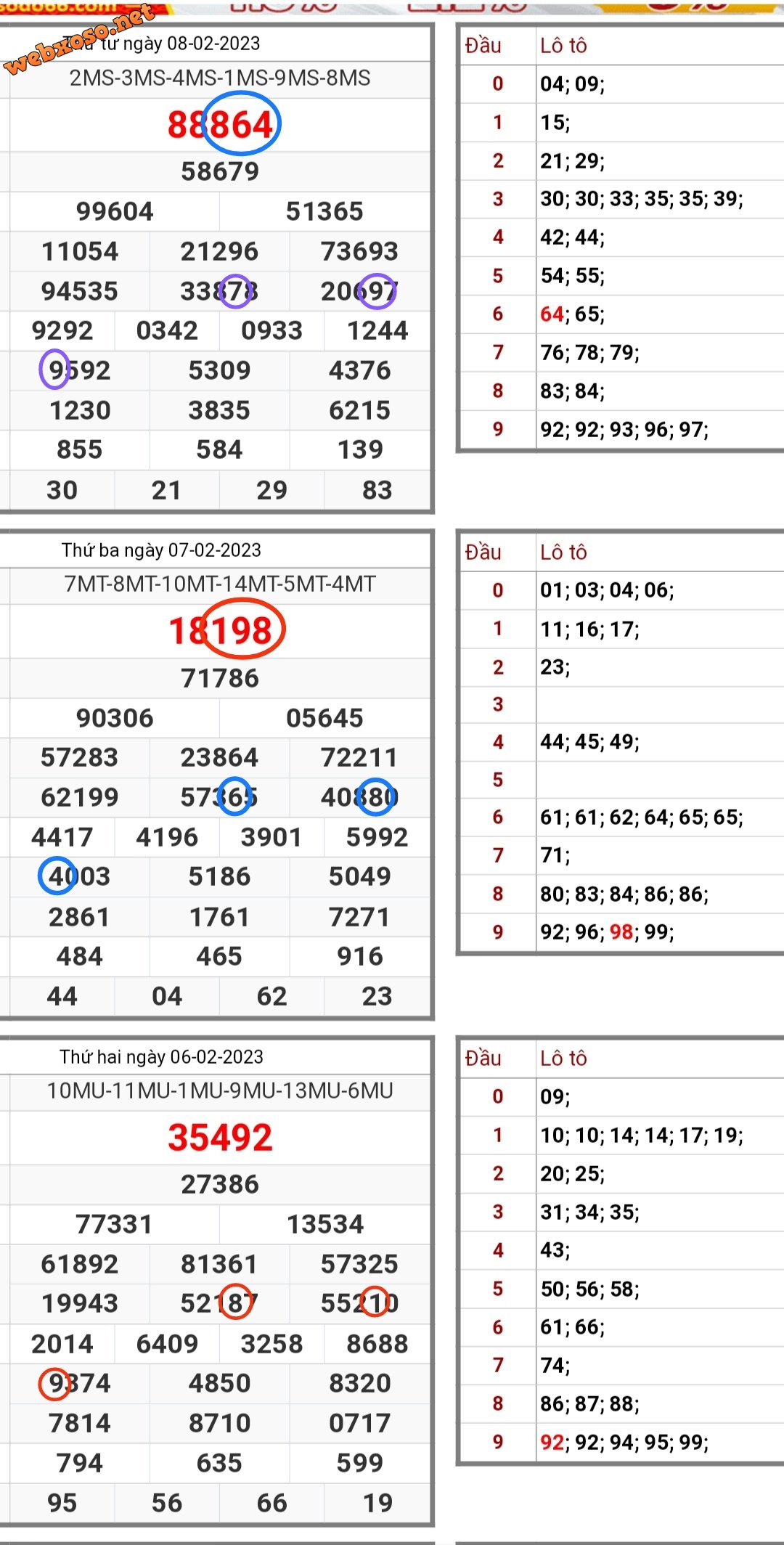Select the draw codes 2MS-3MS-4MS-1MS-9MS-8MS
Screen dimensions: 784x1545
(220, 78)
